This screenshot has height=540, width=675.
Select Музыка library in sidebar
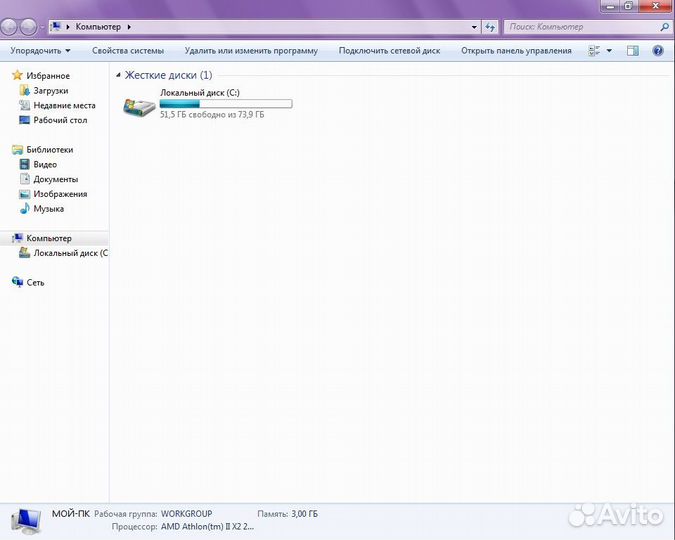pos(48,209)
